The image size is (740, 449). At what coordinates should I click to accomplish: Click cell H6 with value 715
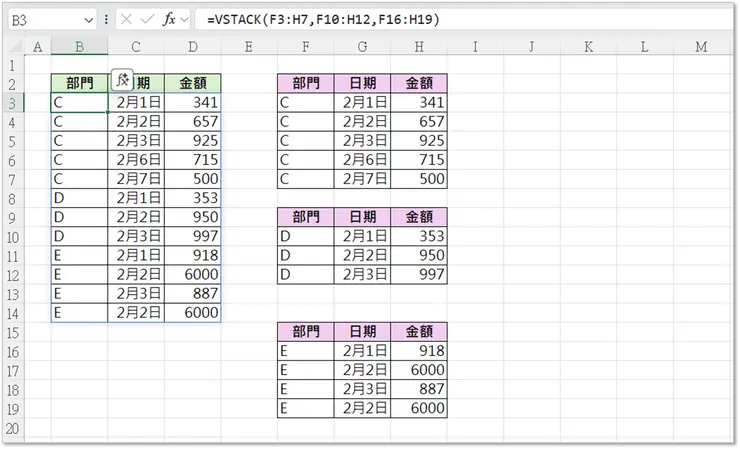coord(419,160)
